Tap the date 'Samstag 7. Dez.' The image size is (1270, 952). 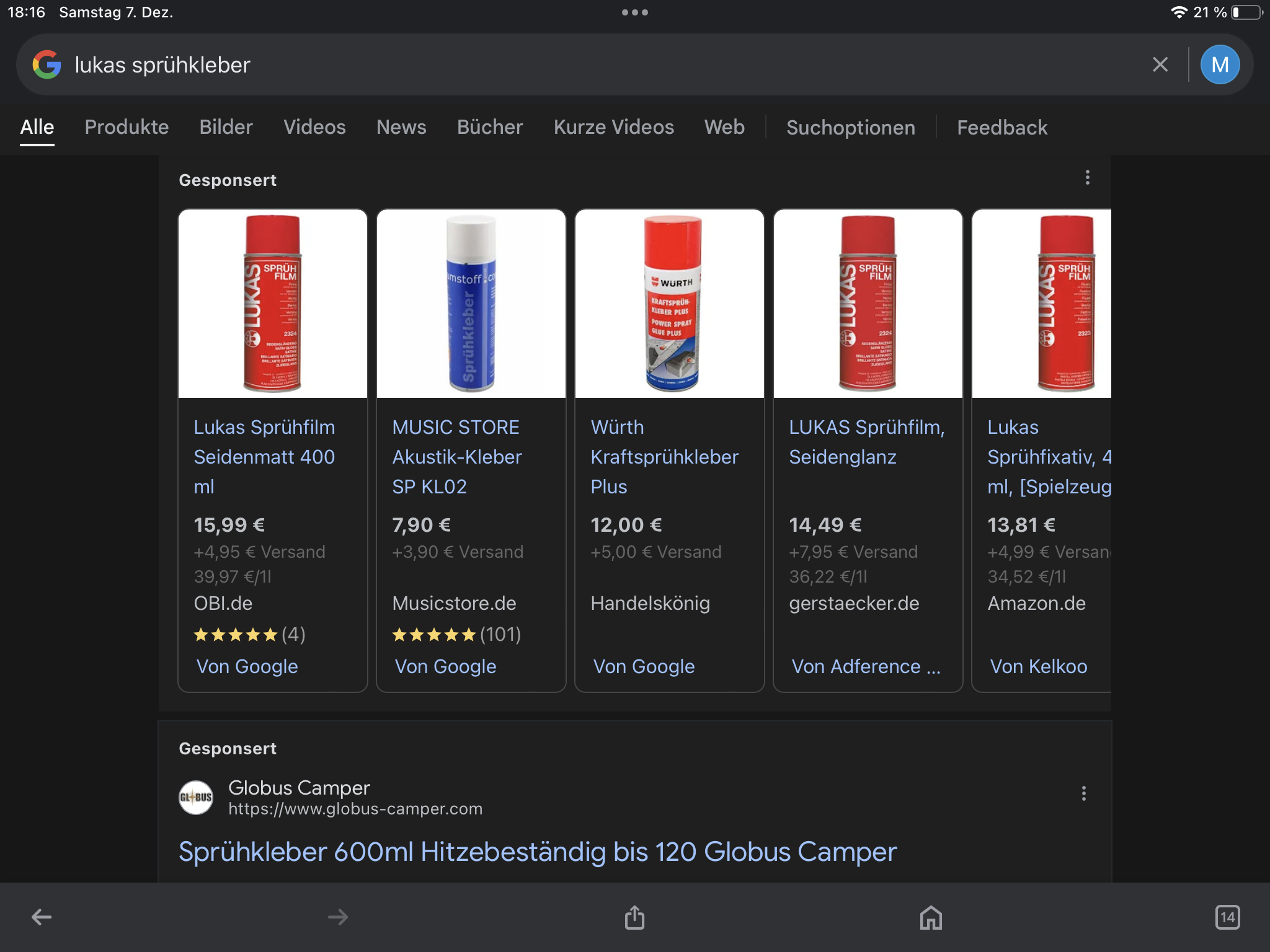coord(116,12)
